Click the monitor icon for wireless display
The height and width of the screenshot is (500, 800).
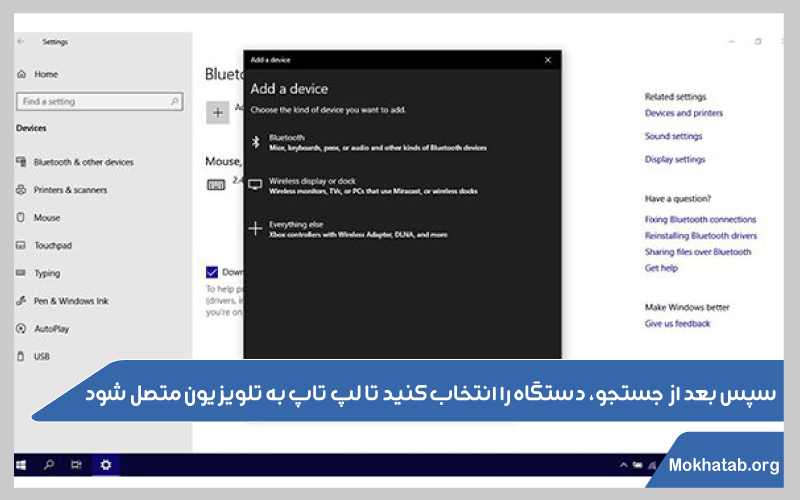[255, 185]
